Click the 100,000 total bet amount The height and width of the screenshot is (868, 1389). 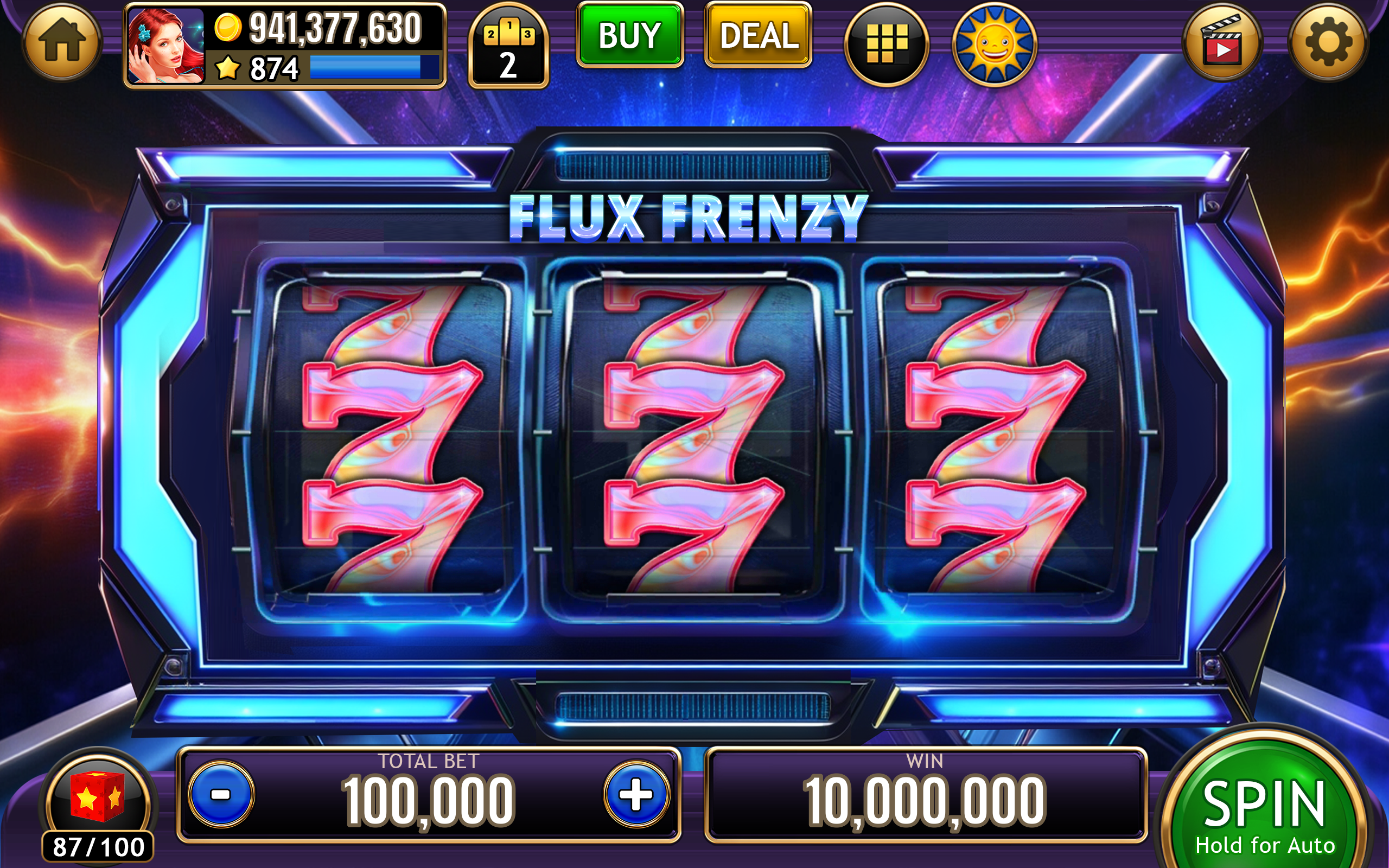point(429,801)
